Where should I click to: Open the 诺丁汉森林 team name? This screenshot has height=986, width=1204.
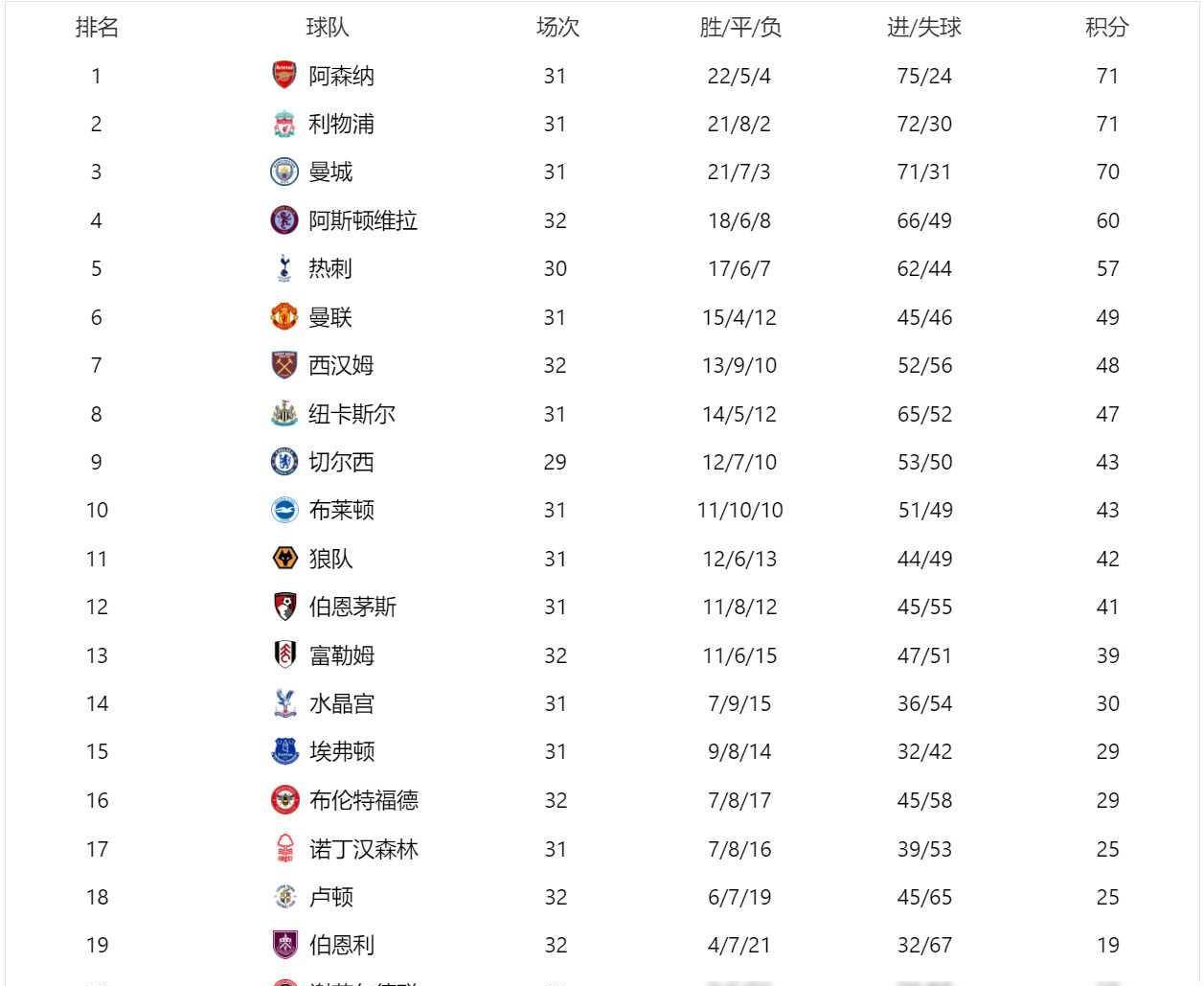[363, 849]
